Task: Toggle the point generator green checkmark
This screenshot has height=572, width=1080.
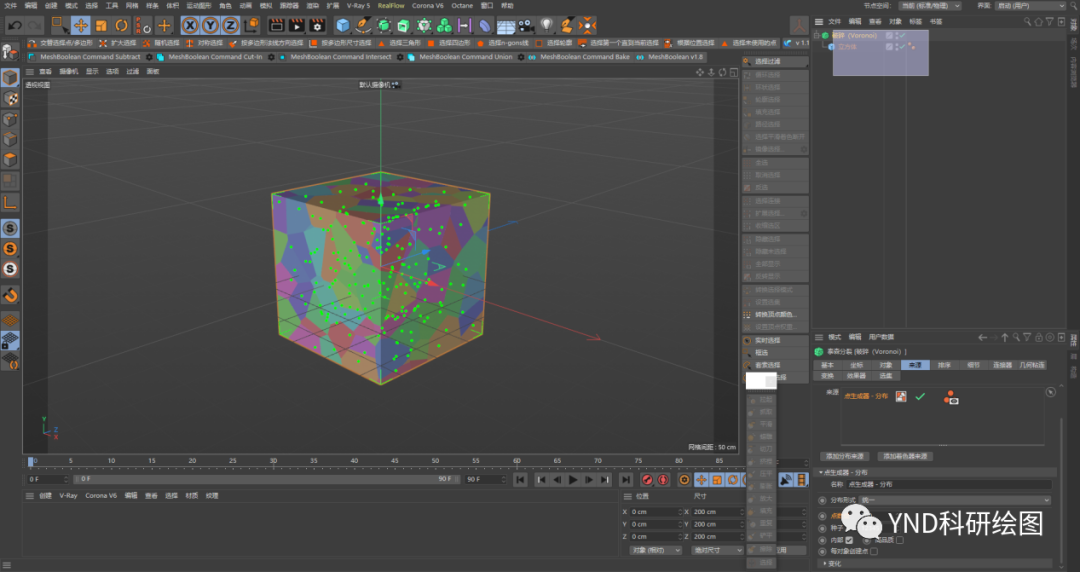Action: pos(920,396)
